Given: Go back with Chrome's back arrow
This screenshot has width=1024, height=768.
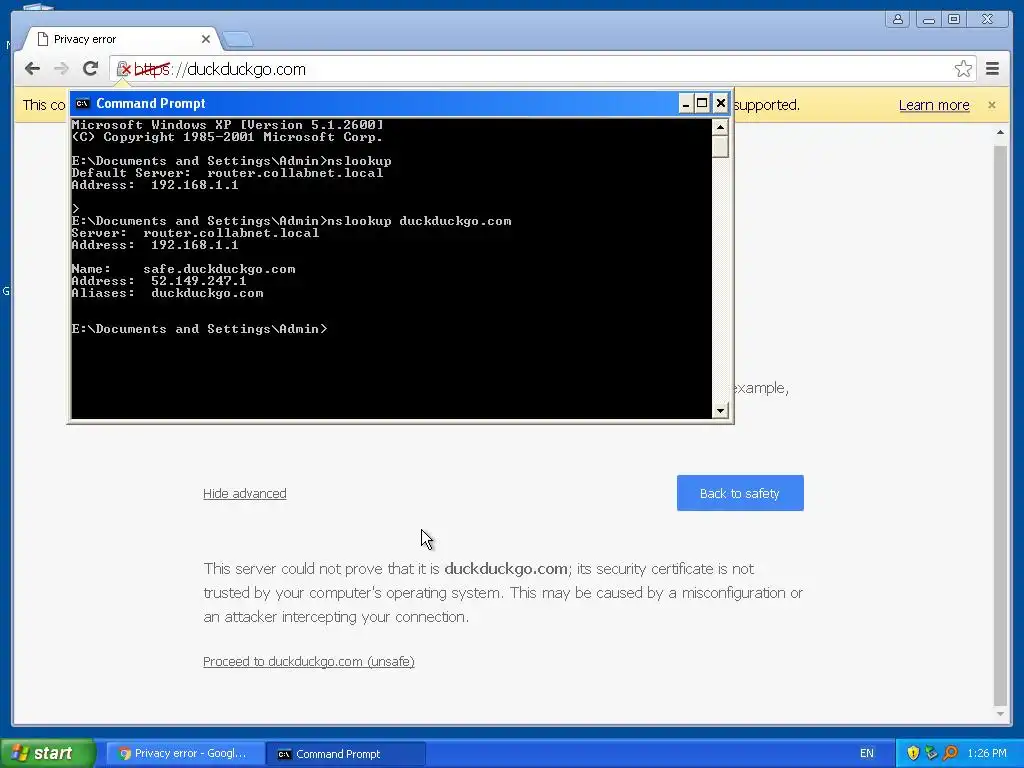Looking at the screenshot, I should [x=32, y=69].
